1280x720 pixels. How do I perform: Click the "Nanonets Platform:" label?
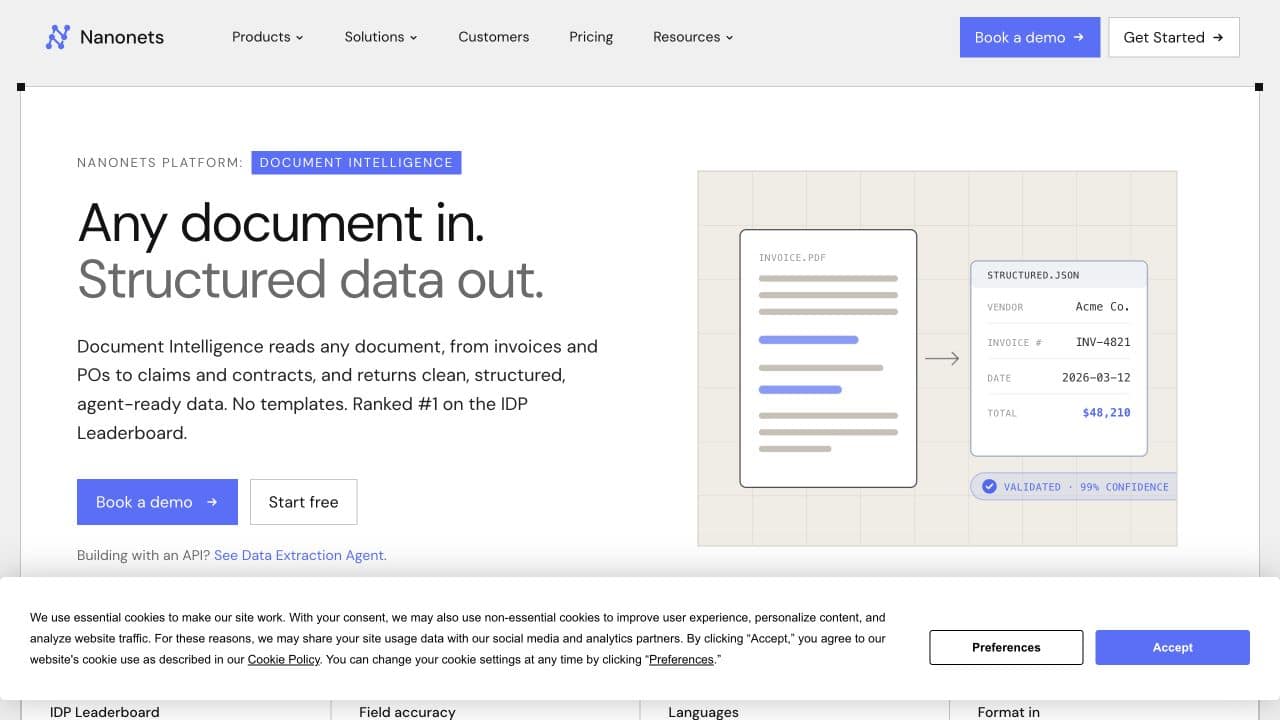pos(160,162)
